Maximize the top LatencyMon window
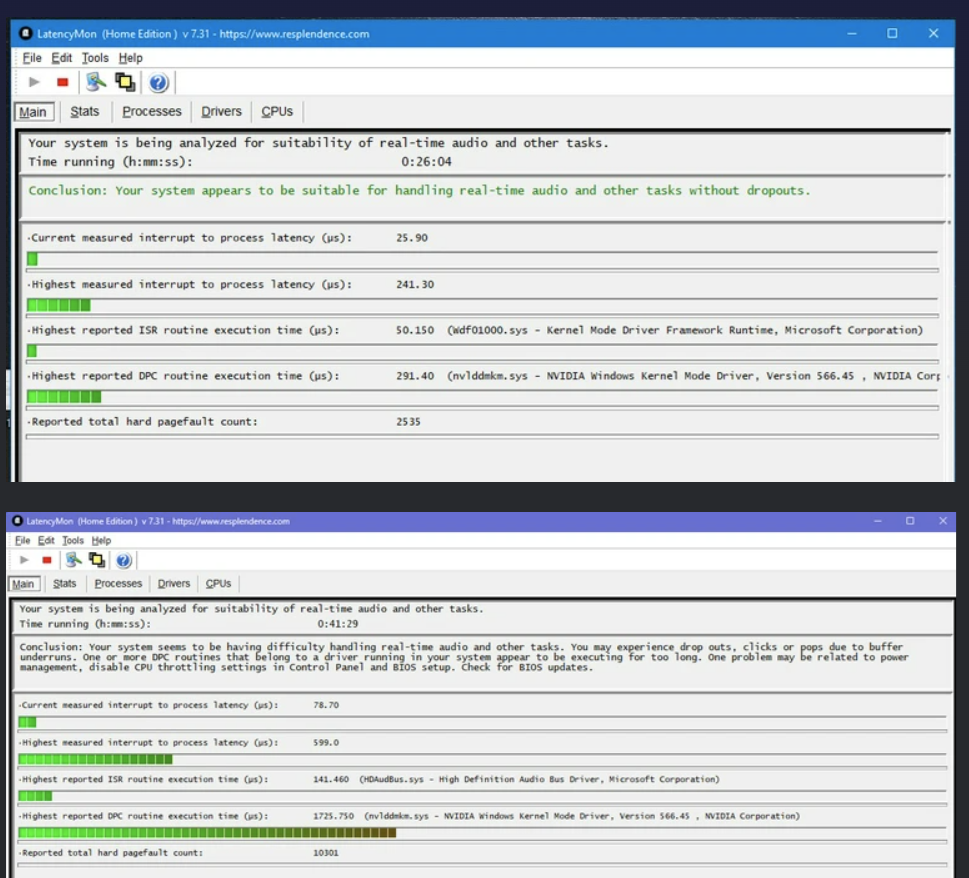Screen dimensions: 969x878 tap(892, 33)
